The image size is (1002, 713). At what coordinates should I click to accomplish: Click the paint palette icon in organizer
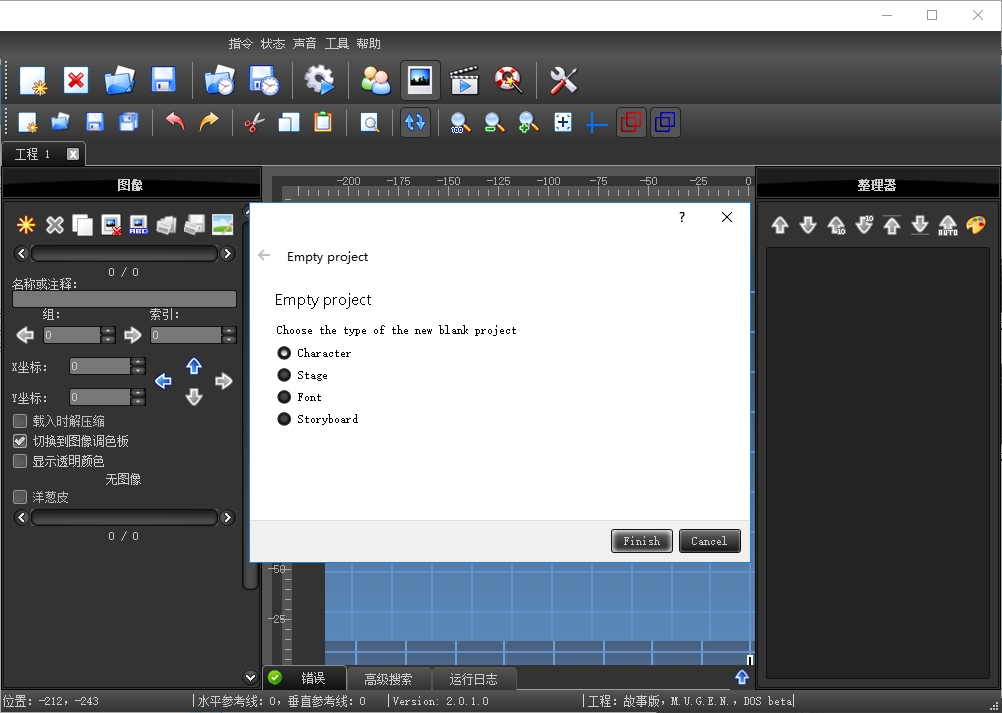click(x=976, y=225)
